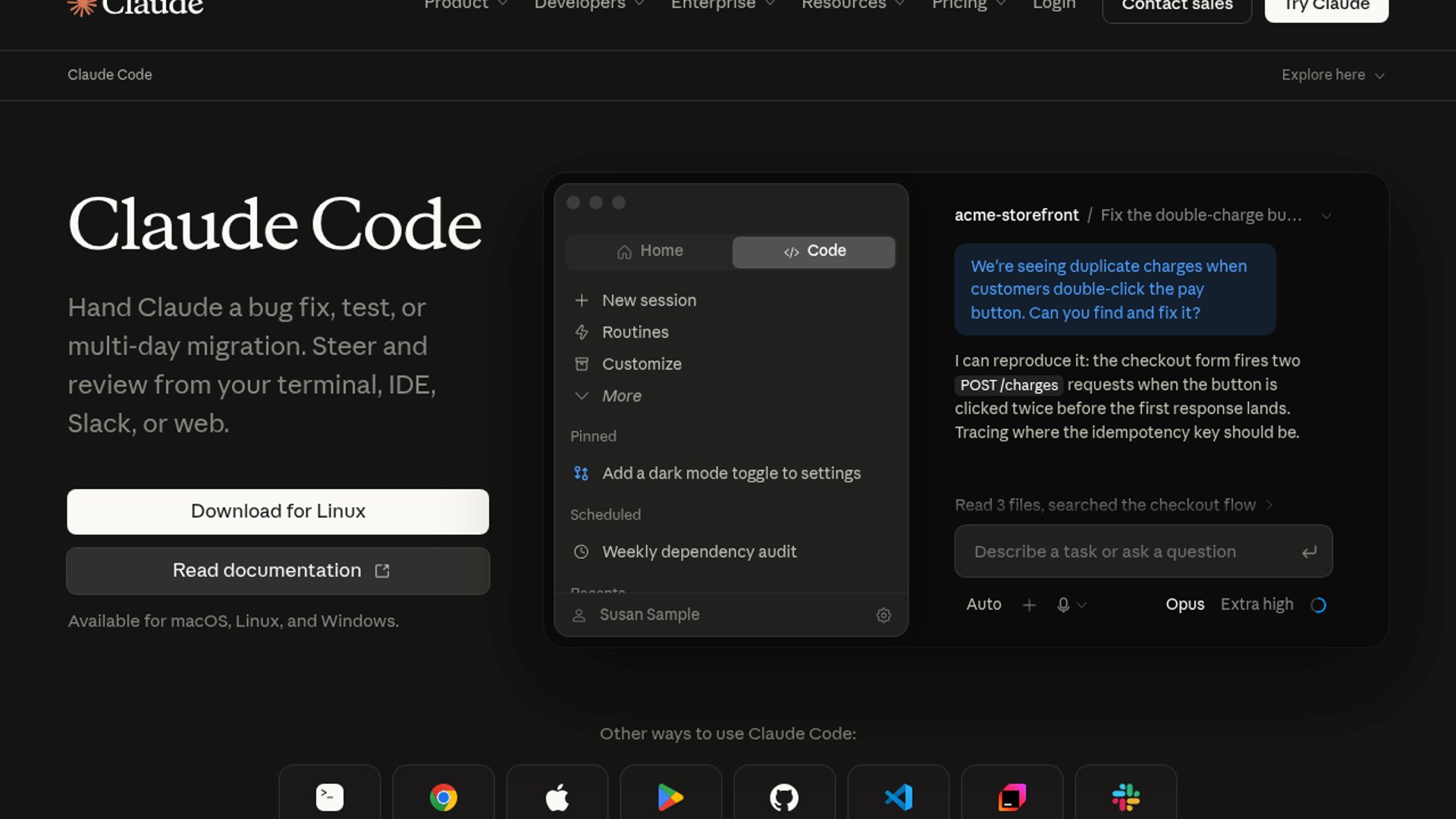Expand the Resources menu
Image resolution: width=1456 pixels, height=819 pixels.
[x=853, y=5]
